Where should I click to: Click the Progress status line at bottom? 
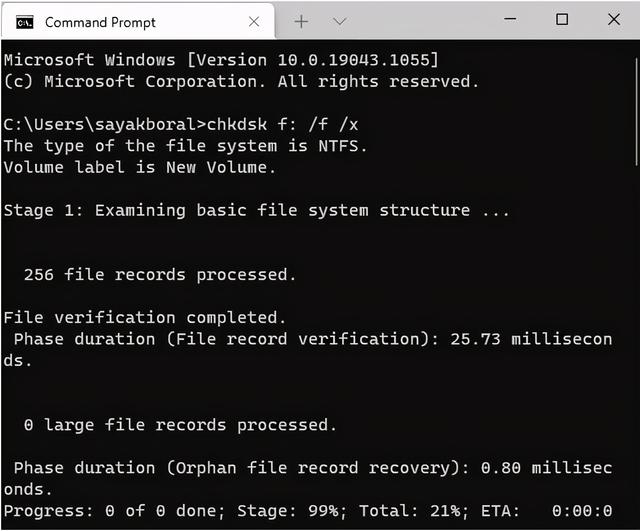pos(308,511)
